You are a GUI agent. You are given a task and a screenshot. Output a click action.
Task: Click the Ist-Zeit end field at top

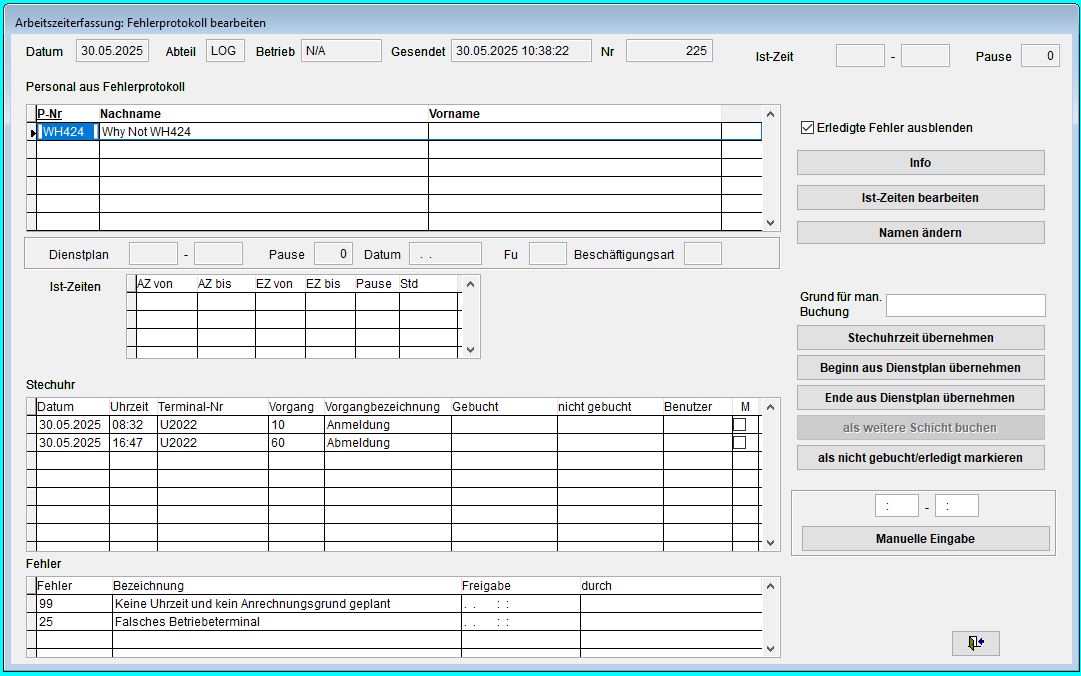(x=925, y=56)
